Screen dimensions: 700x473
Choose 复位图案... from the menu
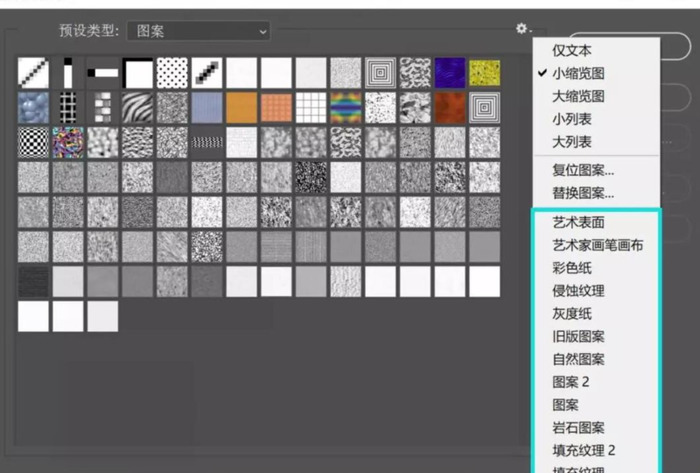coord(583,170)
